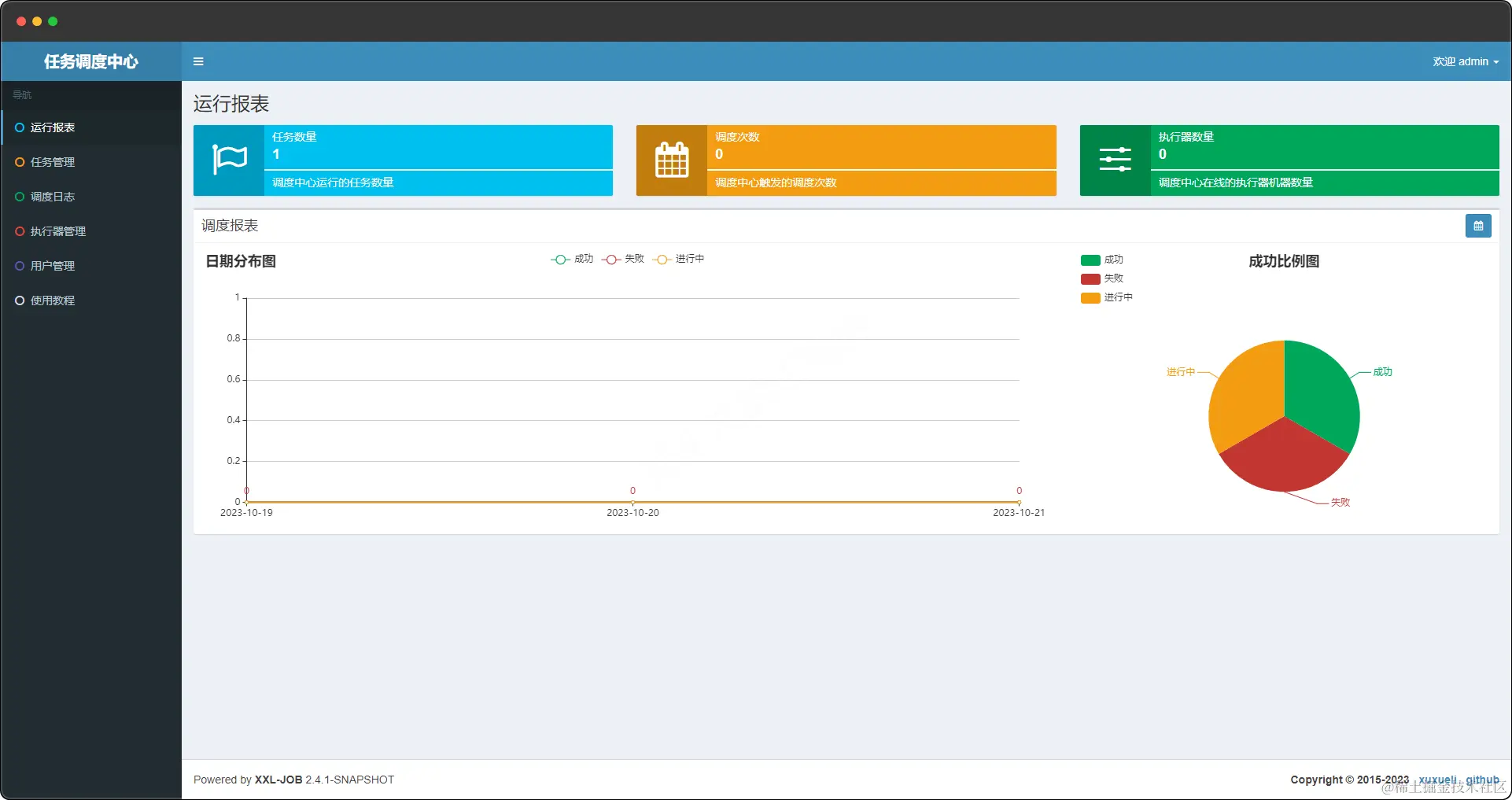
Task: Click the 任务调度中心 logo title
Action: (x=91, y=61)
